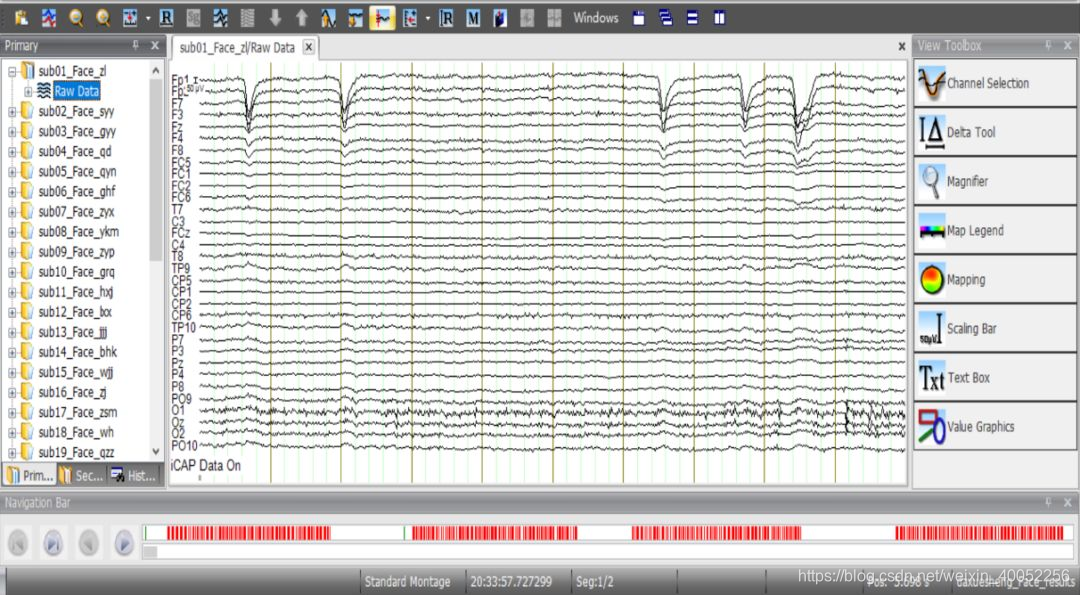Click the Standard Montage status entry
Screen dimensions: 1080x595
407,582
